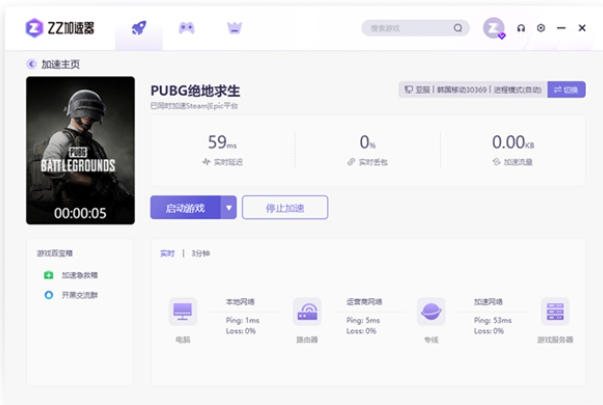Viewport: 603px width, 405px height.
Task: Focus the game search field
Action: pyautogui.click(x=415, y=28)
